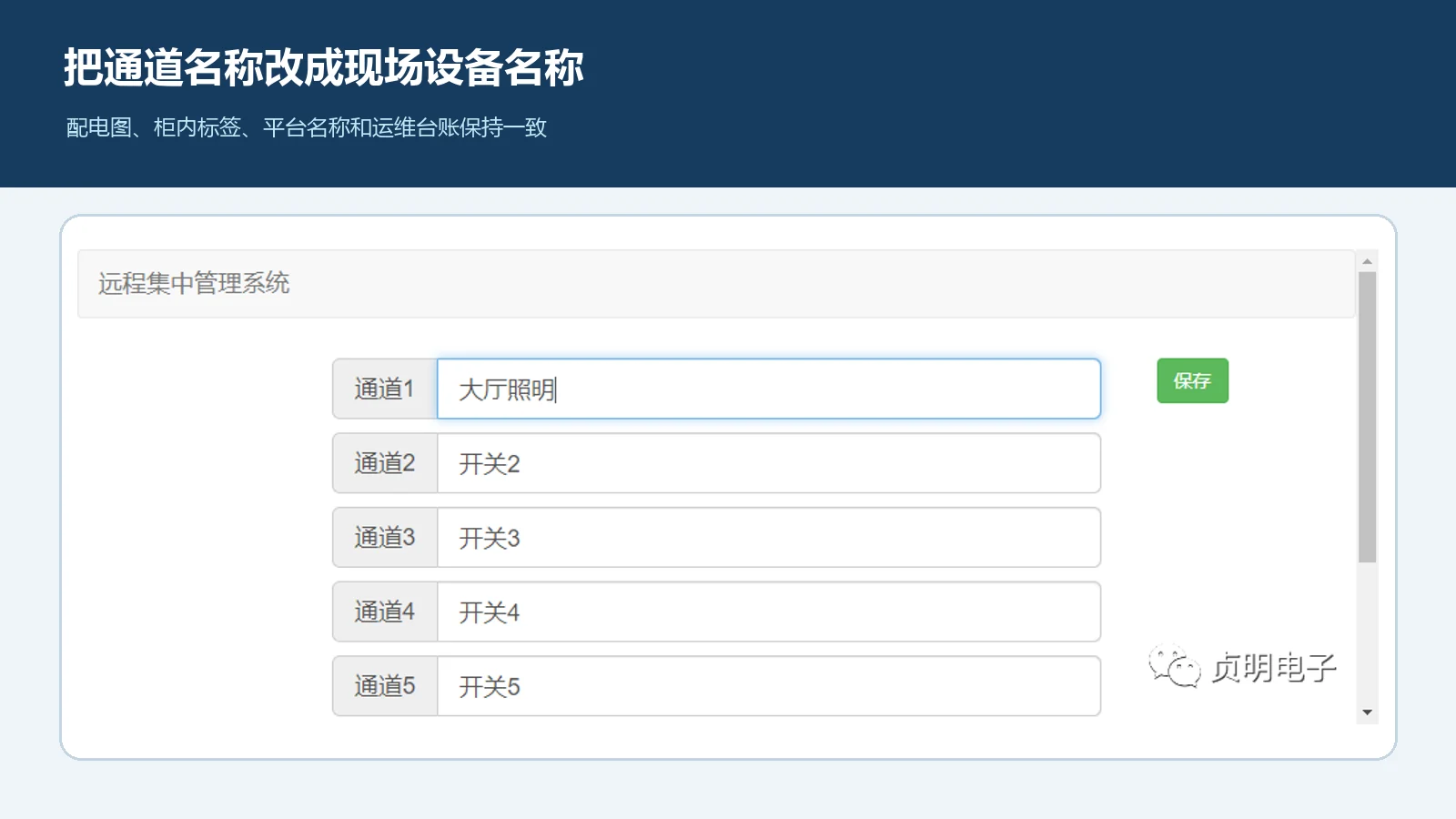Click the 贞明电子 watermark text
The height and width of the screenshot is (819, 1456).
point(1274,668)
